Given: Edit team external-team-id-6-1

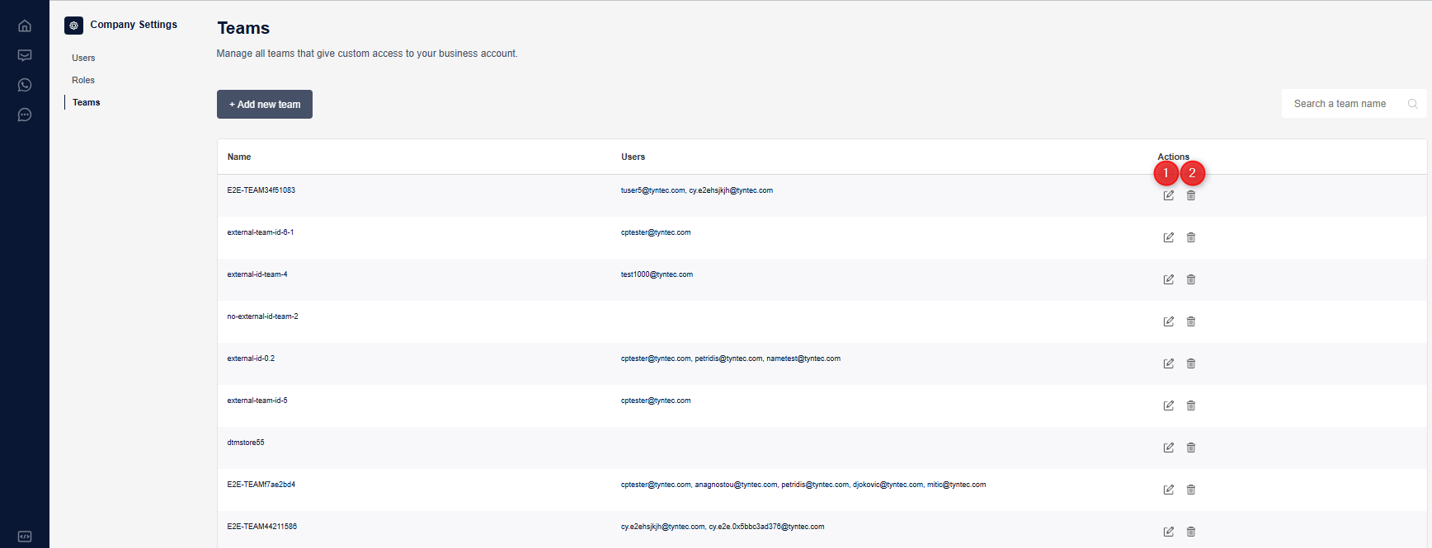Looking at the screenshot, I should tap(1168, 237).
